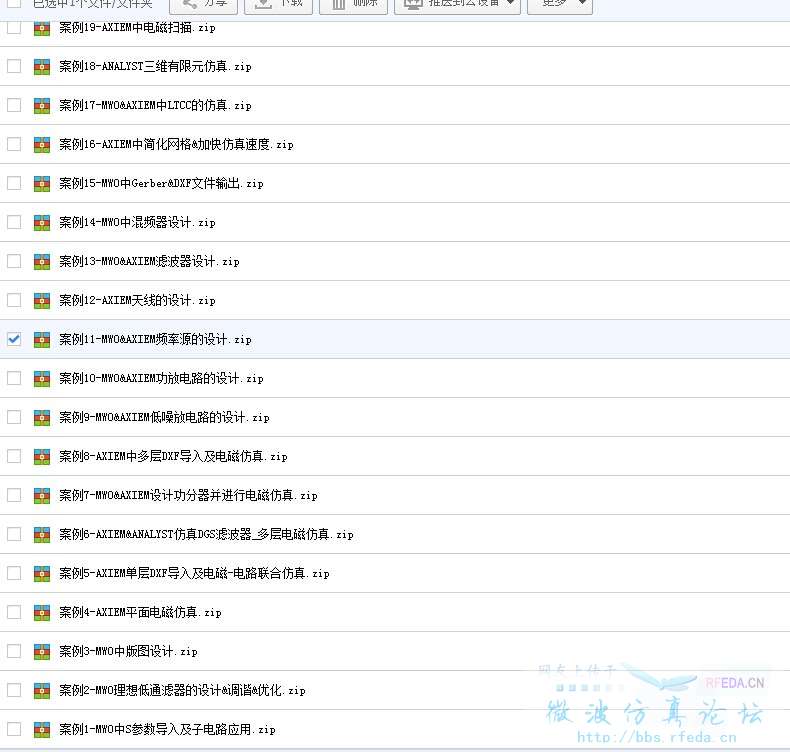
Task: Click file name 案例7-MWO&AXIEM设计功分器并进行电磁仿真.zip
Action: point(188,495)
